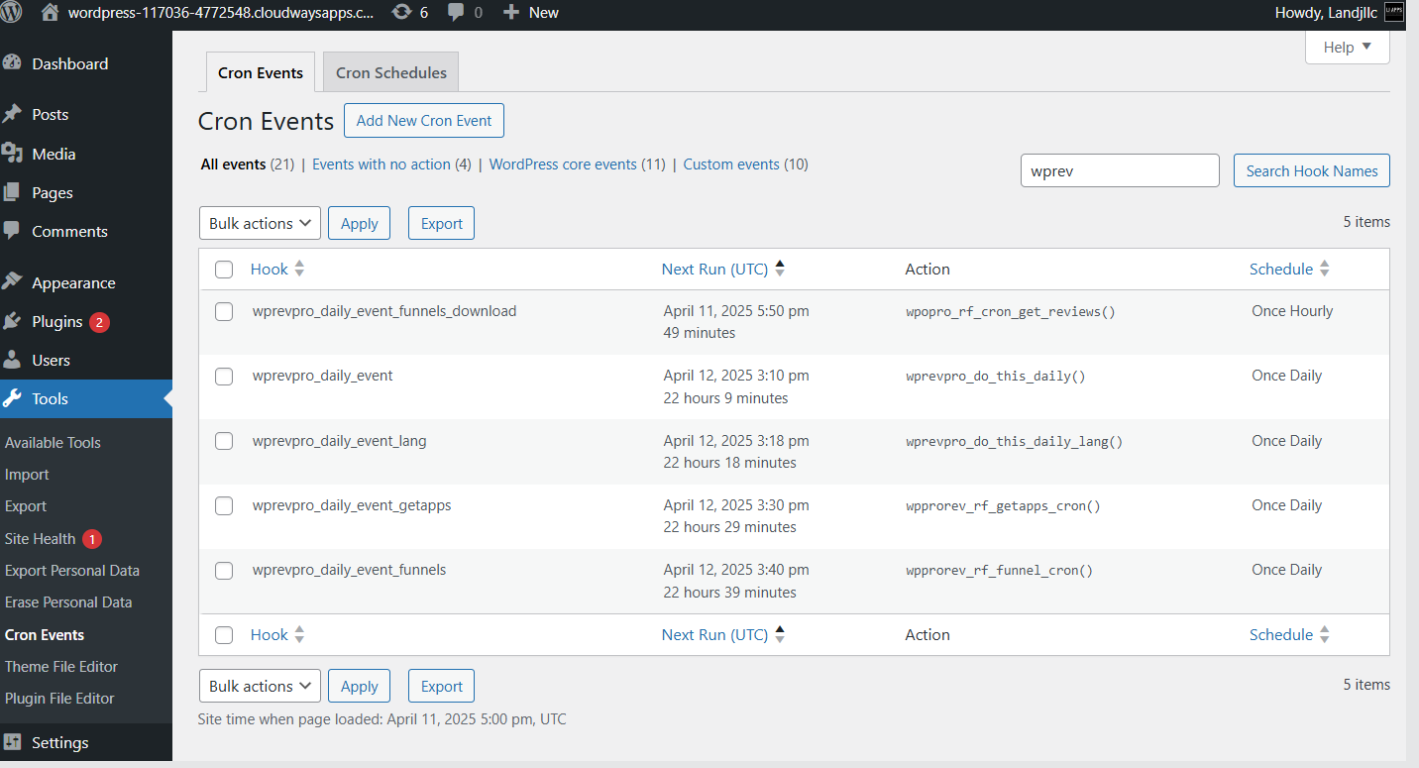1419x768 pixels.
Task: Open the comments bubble icon in admin bar
Action: (456, 12)
